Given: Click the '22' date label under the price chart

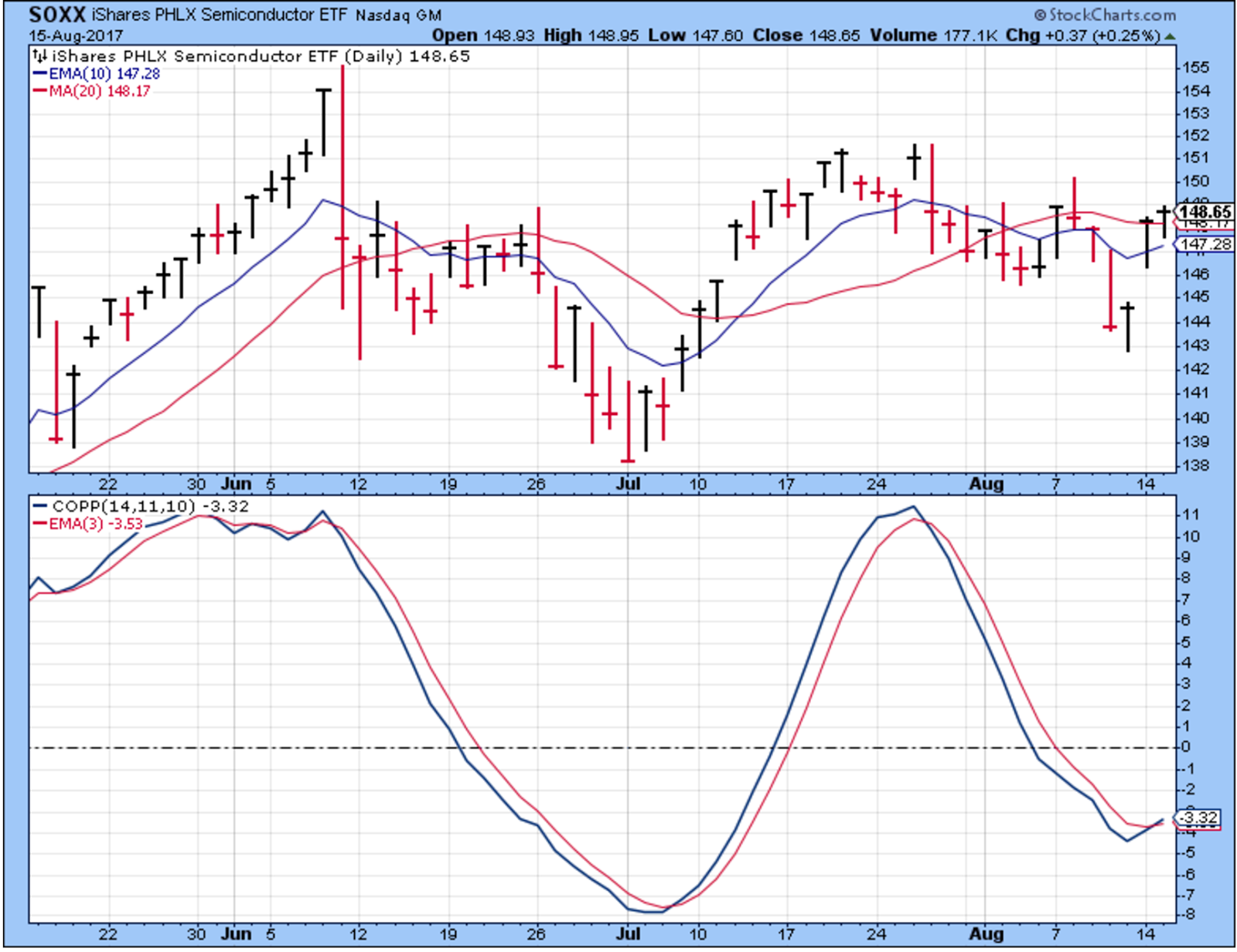Looking at the screenshot, I should pos(107,484).
